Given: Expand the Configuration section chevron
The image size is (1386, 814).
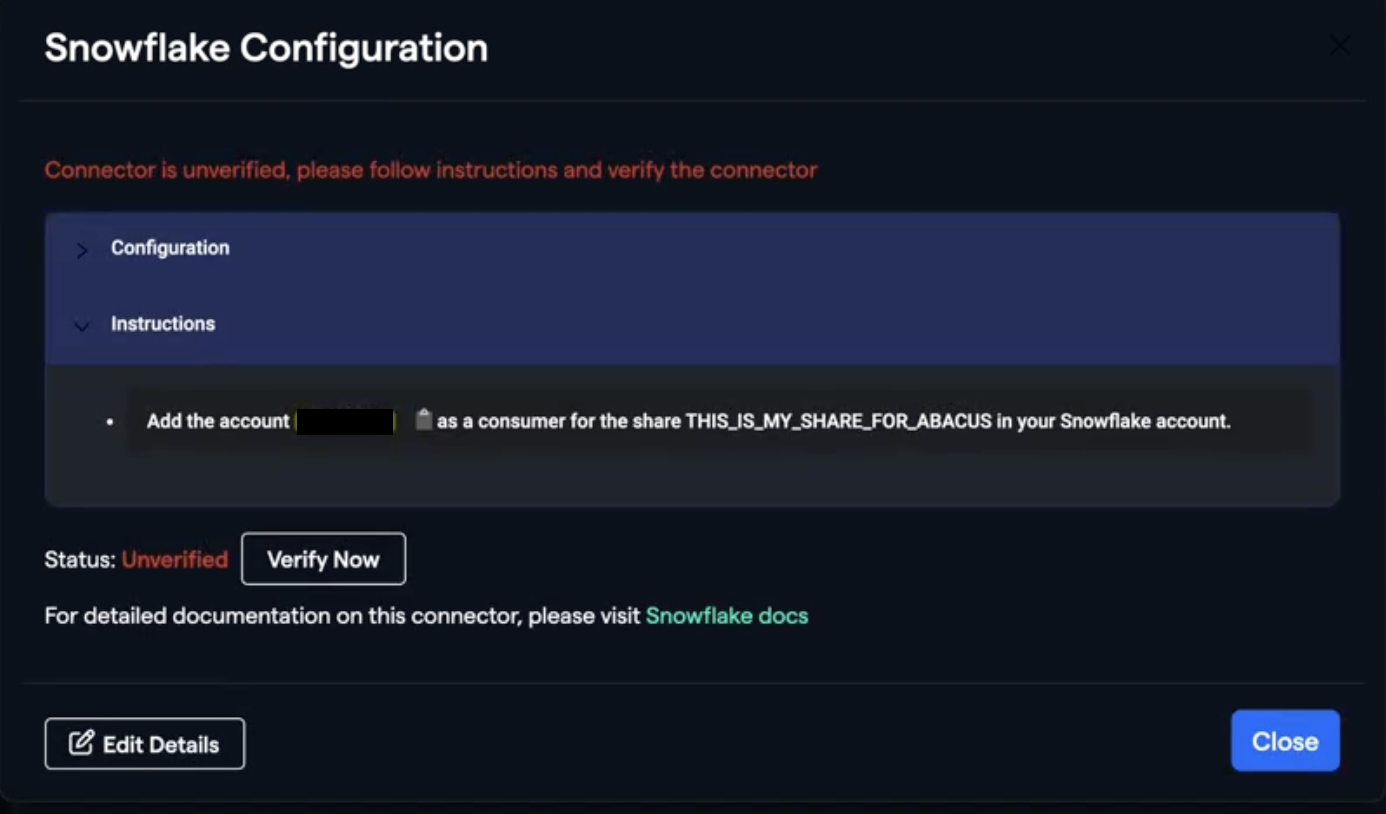Looking at the screenshot, I should pos(82,249).
